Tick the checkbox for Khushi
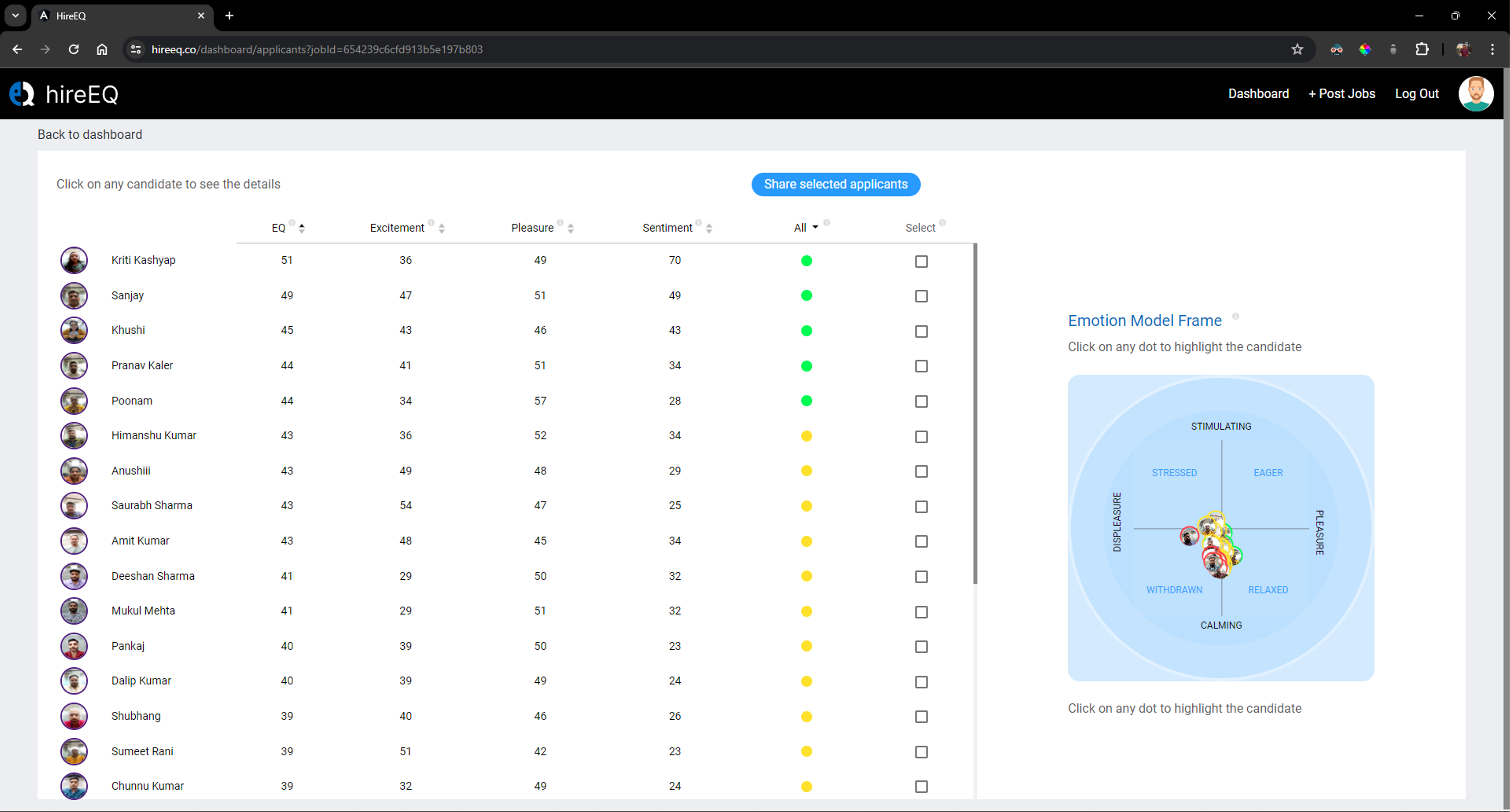Image resolution: width=1510 pixels, height=812 pixels. pos(921,332)
